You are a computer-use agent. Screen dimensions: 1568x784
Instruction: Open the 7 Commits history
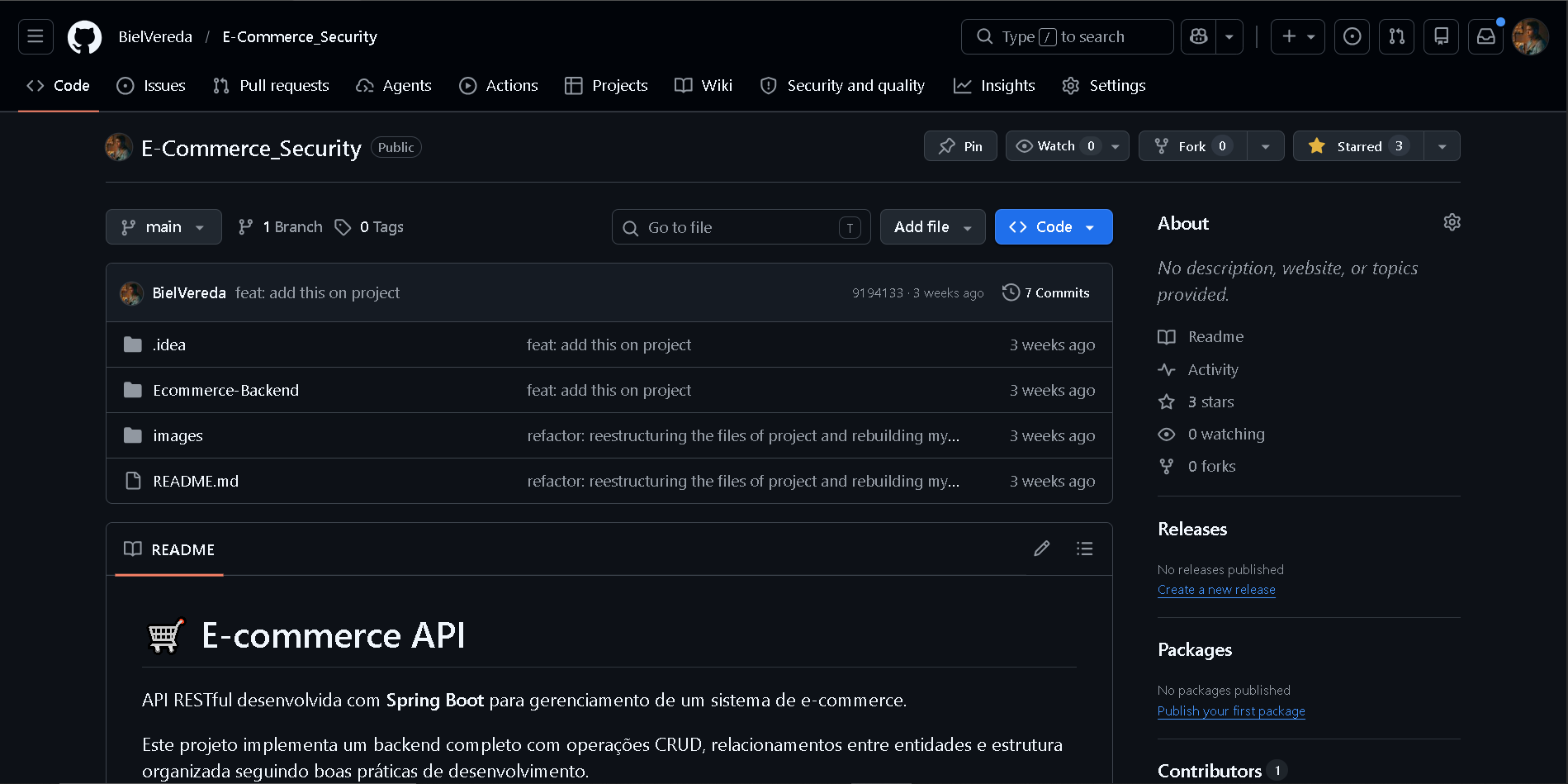click(x=1046, y=292)
